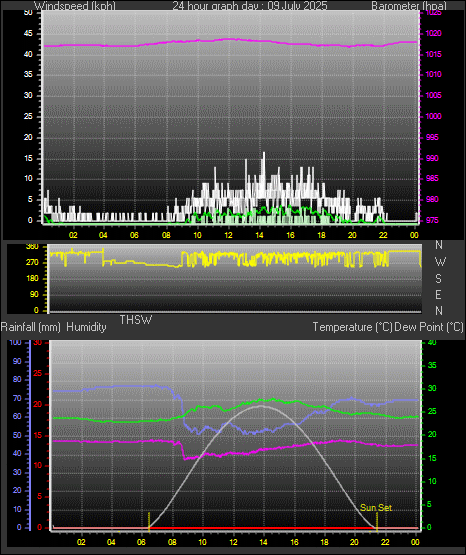The image size is (466, 555).
Task: Click the S compass direction label
Action: tap(438, 279)
